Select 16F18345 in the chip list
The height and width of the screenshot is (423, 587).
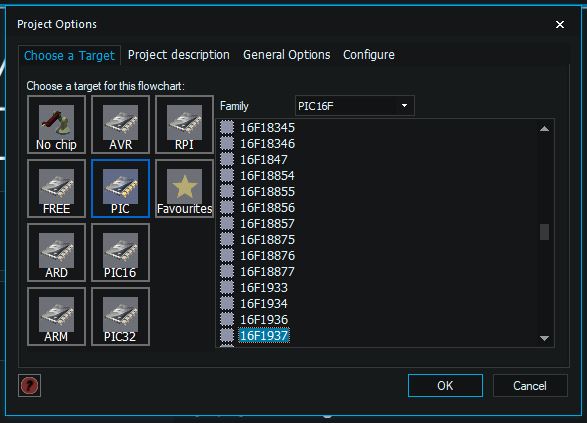click(x=267, y=128)
